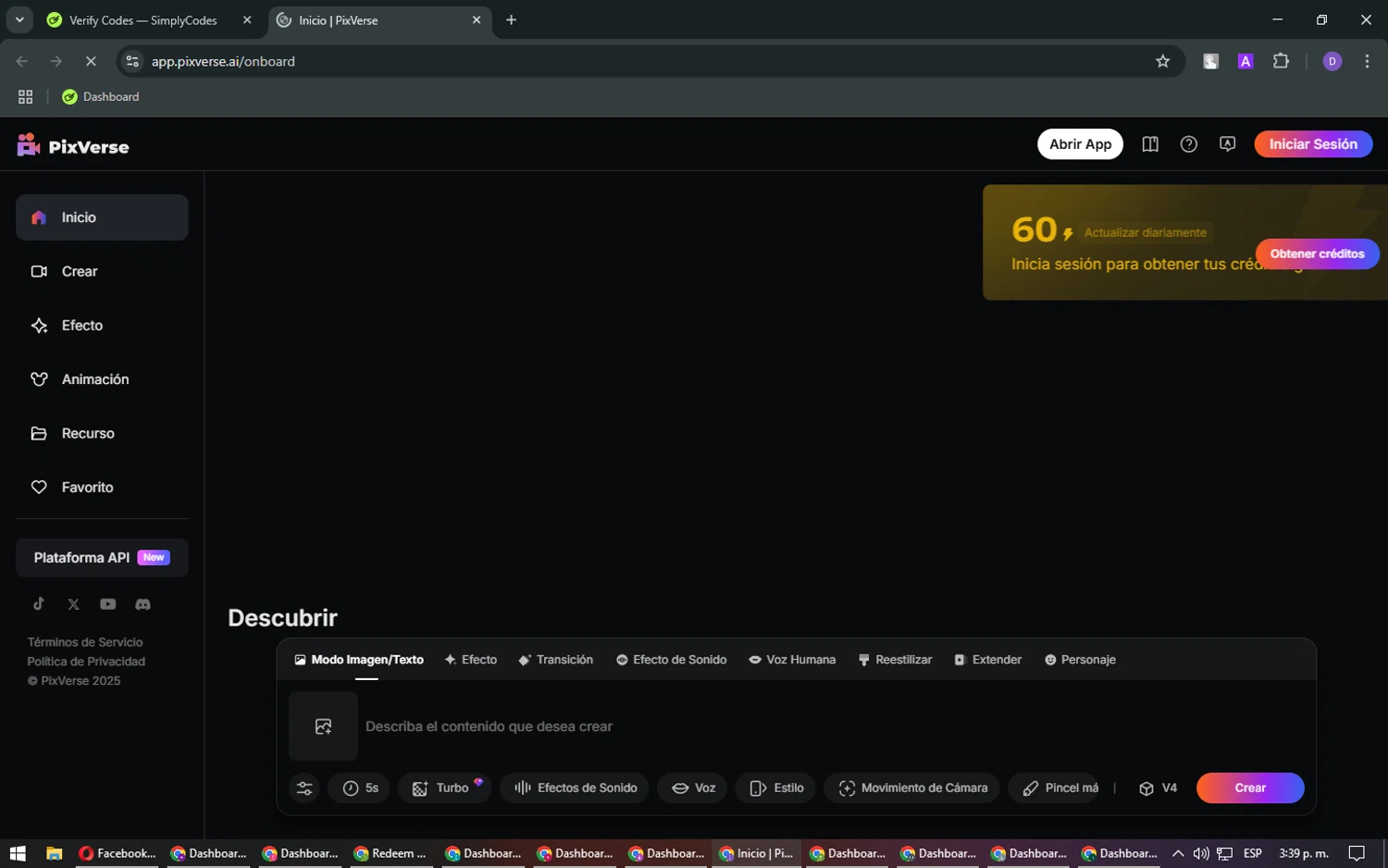Switch to Efecto de Sonido tab

click(x=671, y=660)
